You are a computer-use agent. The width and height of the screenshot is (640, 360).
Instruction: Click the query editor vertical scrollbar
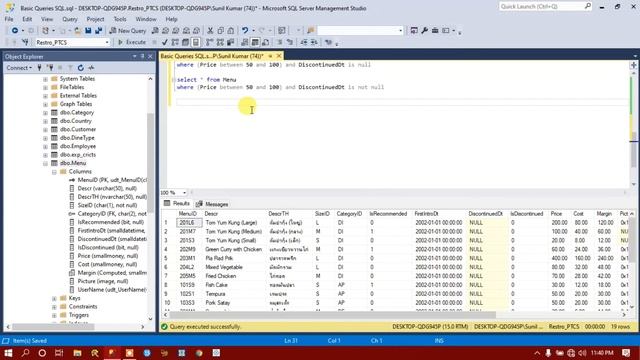click(633, 151)
